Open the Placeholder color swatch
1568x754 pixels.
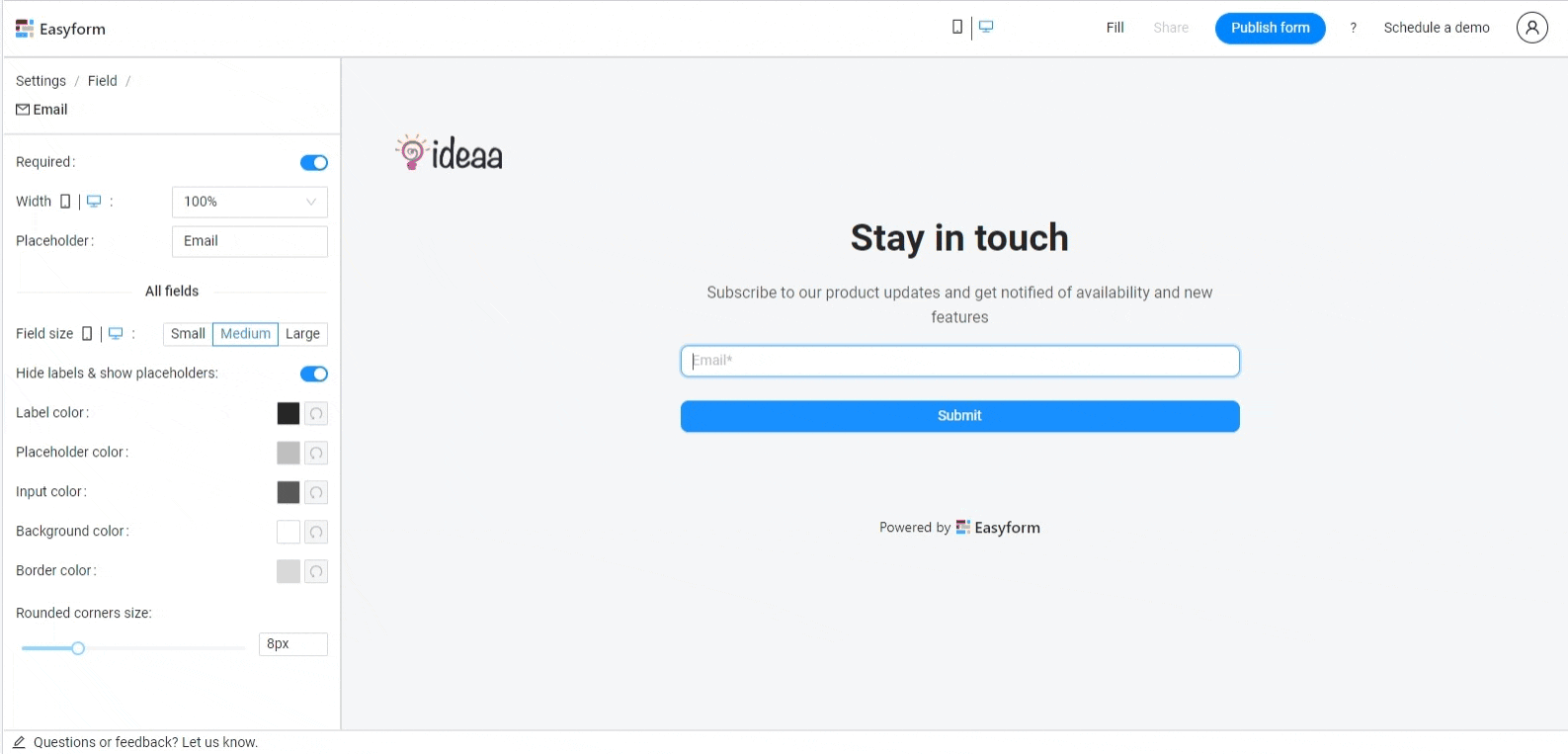[288, 454]
